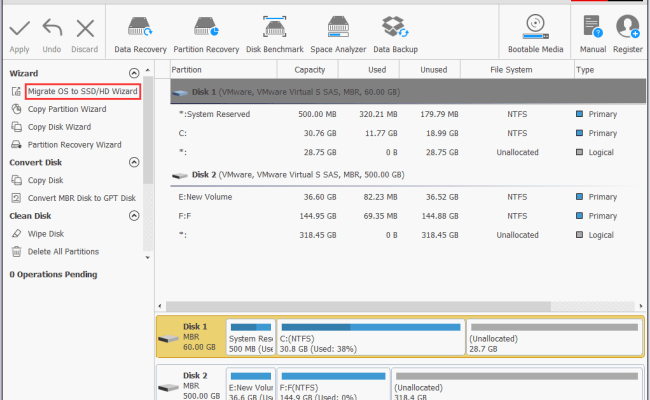Screen dimensions: 650x400
Task: Select the 28.75 GB unallocated row
Action: click(408, 152)
